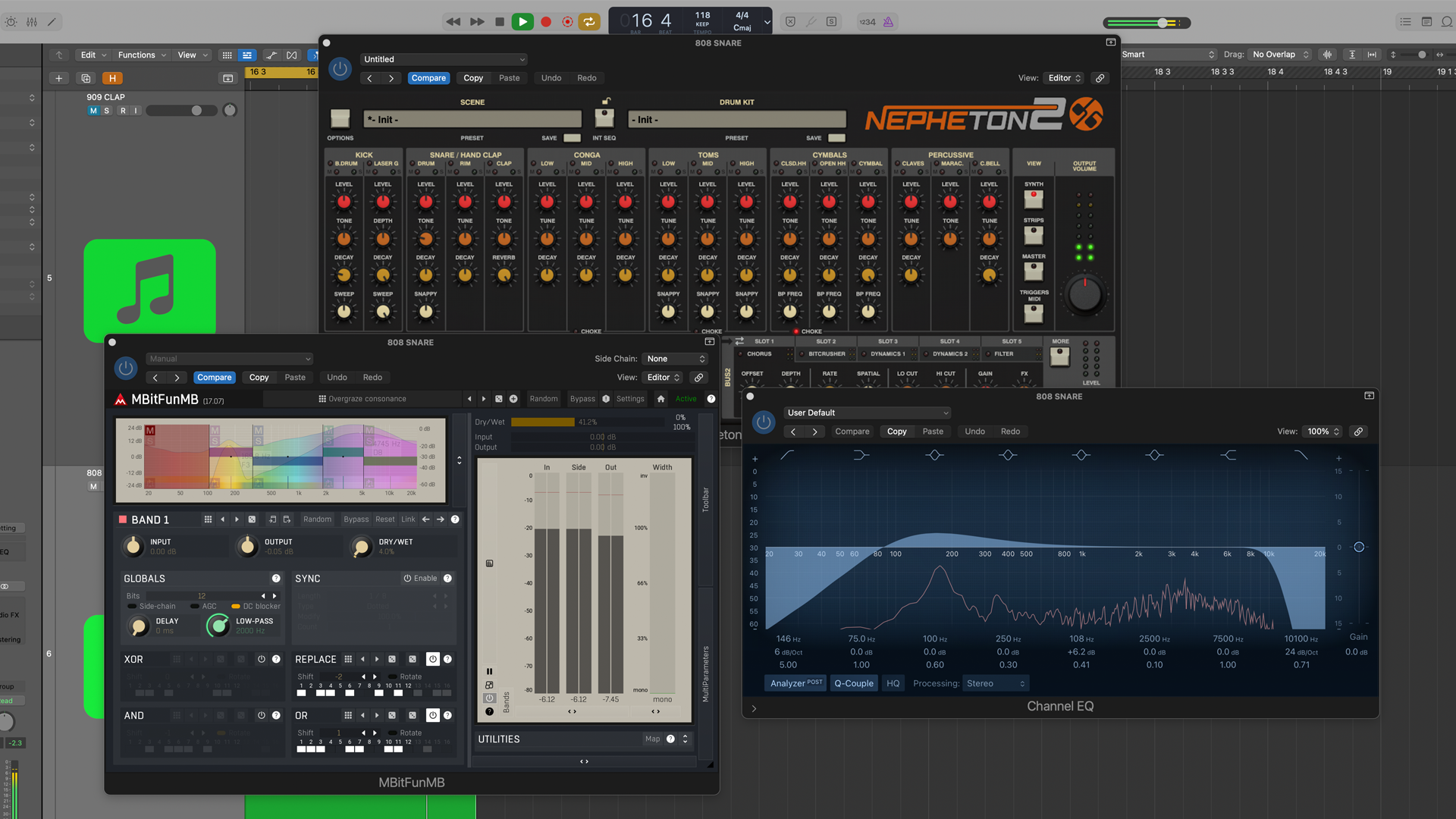The image size is (1456, 819).
Task: Solo the 909 CLAP track
Action: click(107, 111)
